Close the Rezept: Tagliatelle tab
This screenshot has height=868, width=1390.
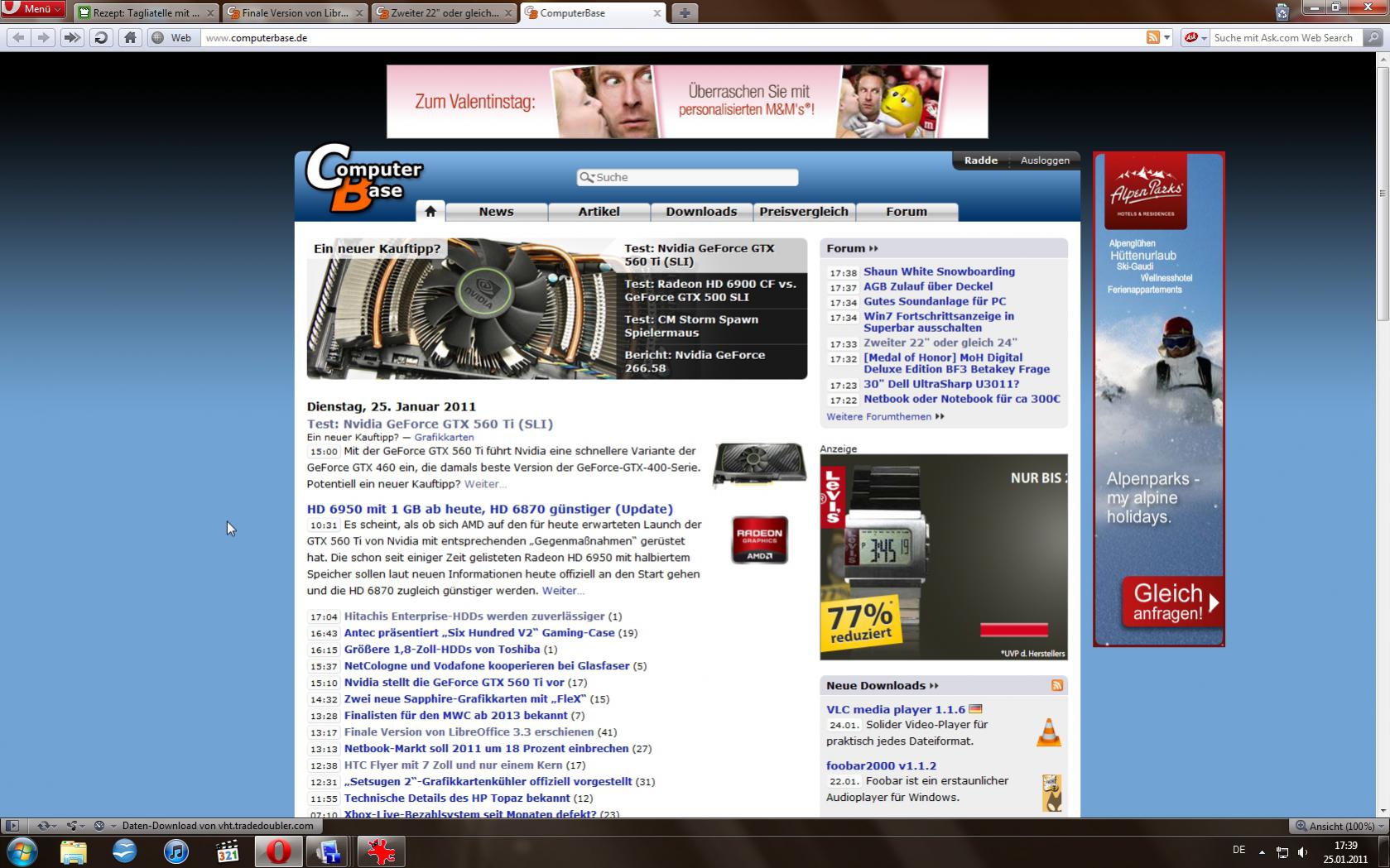pos(209,13)
